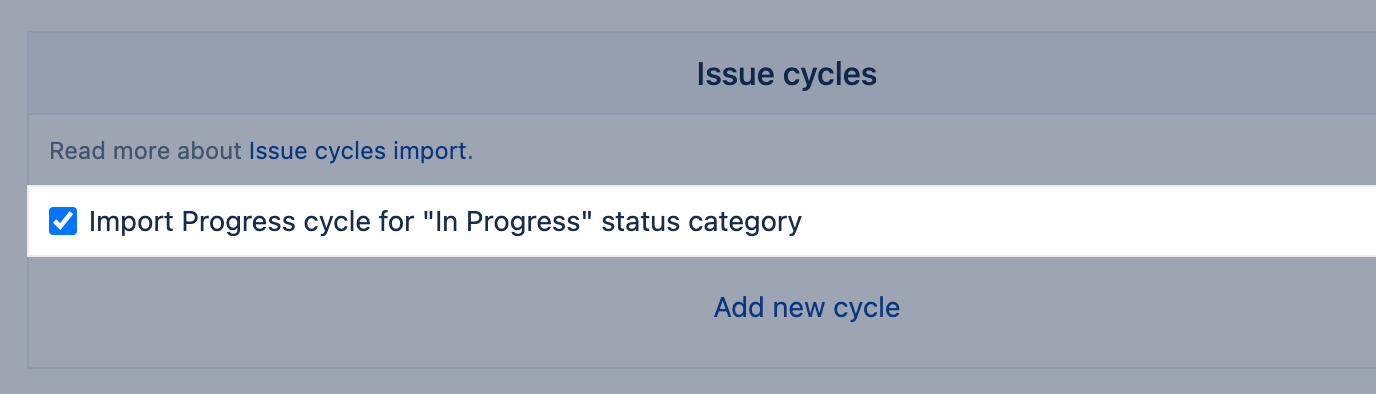Image resolution: width=1376 pixels, height=394 pixels.
Task: Open the Issue cycles import link
Action: pos(358,151)
